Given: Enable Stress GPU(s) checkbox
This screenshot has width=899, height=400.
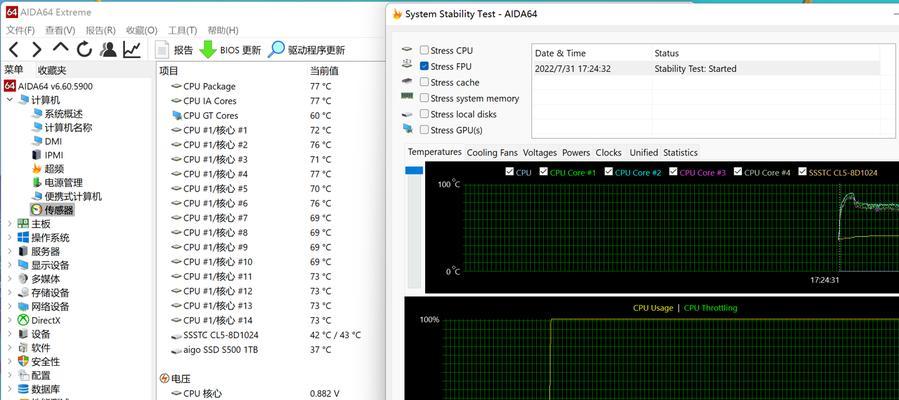Looking at the screenshot, I should click(x=424, y=130).
